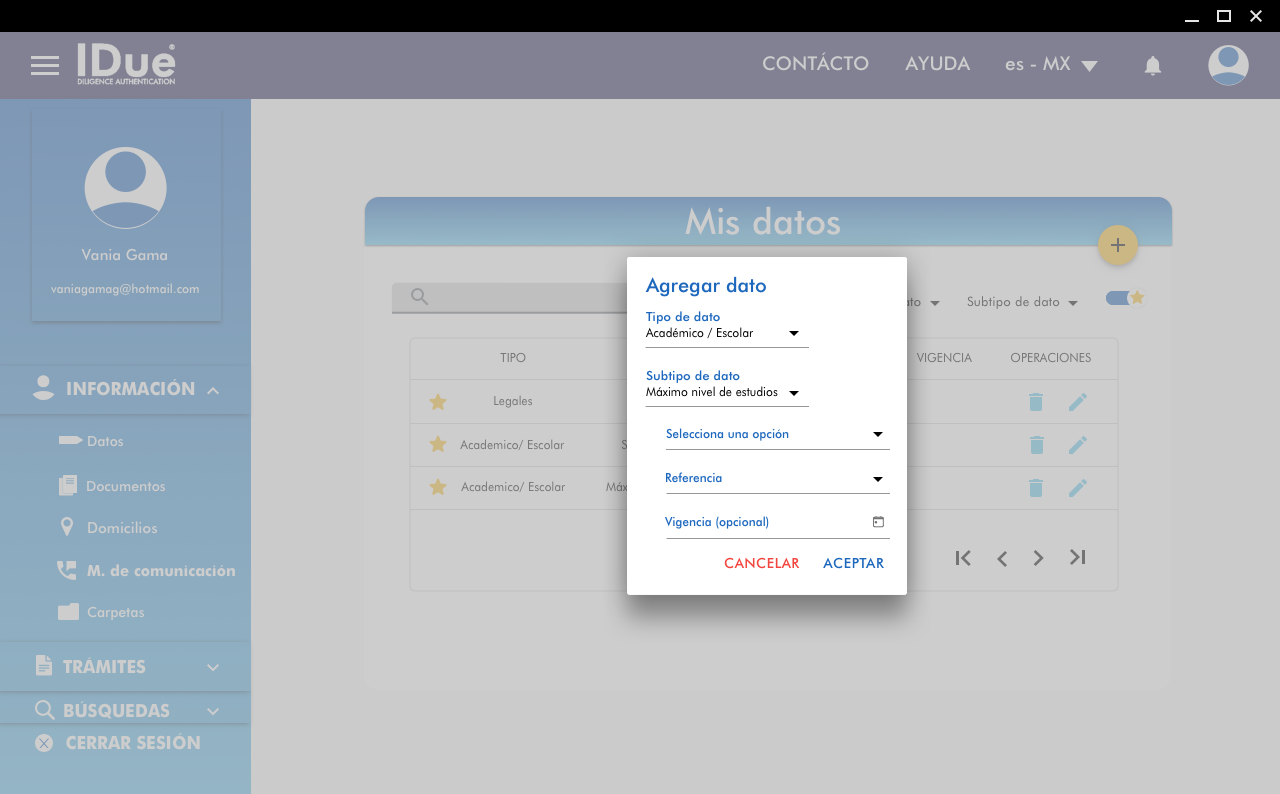
Task: Jump to the first page of table
Action: (x=963, y=558)
